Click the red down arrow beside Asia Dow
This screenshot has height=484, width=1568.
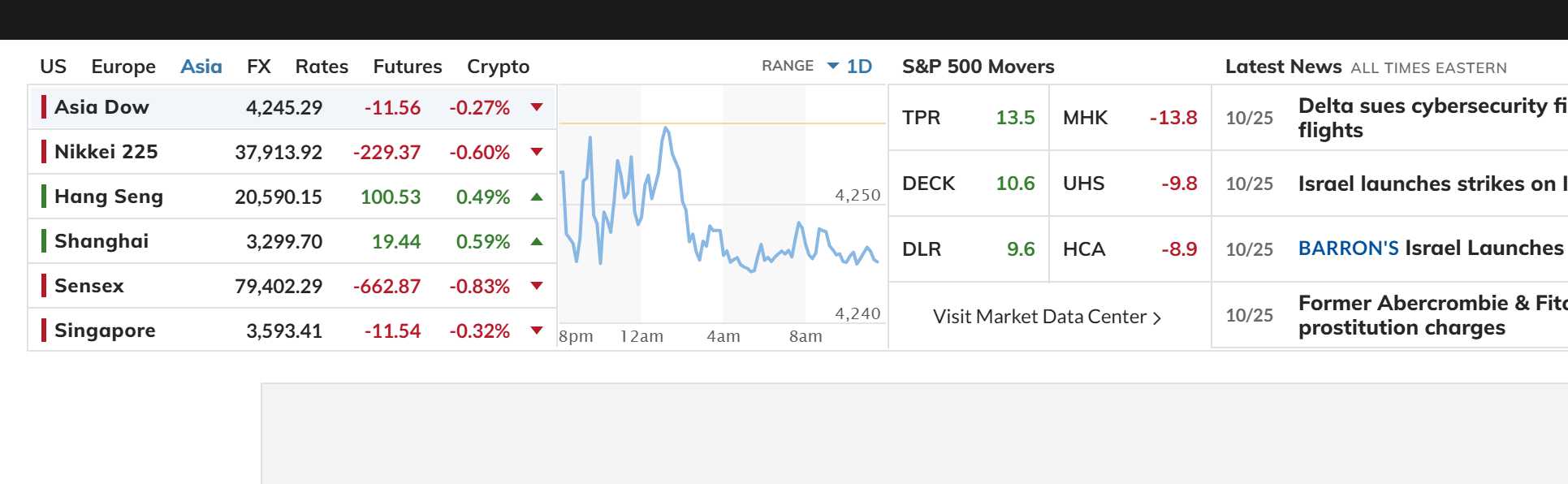[x=536, y=107]
